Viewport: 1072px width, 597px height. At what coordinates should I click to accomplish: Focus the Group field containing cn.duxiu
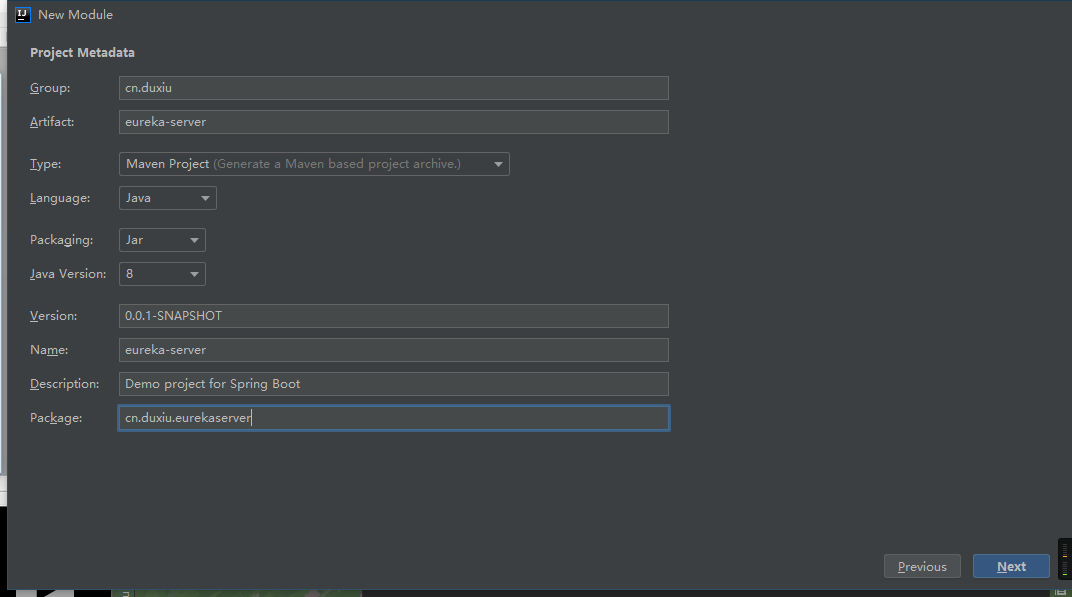(x=393, y=88)
